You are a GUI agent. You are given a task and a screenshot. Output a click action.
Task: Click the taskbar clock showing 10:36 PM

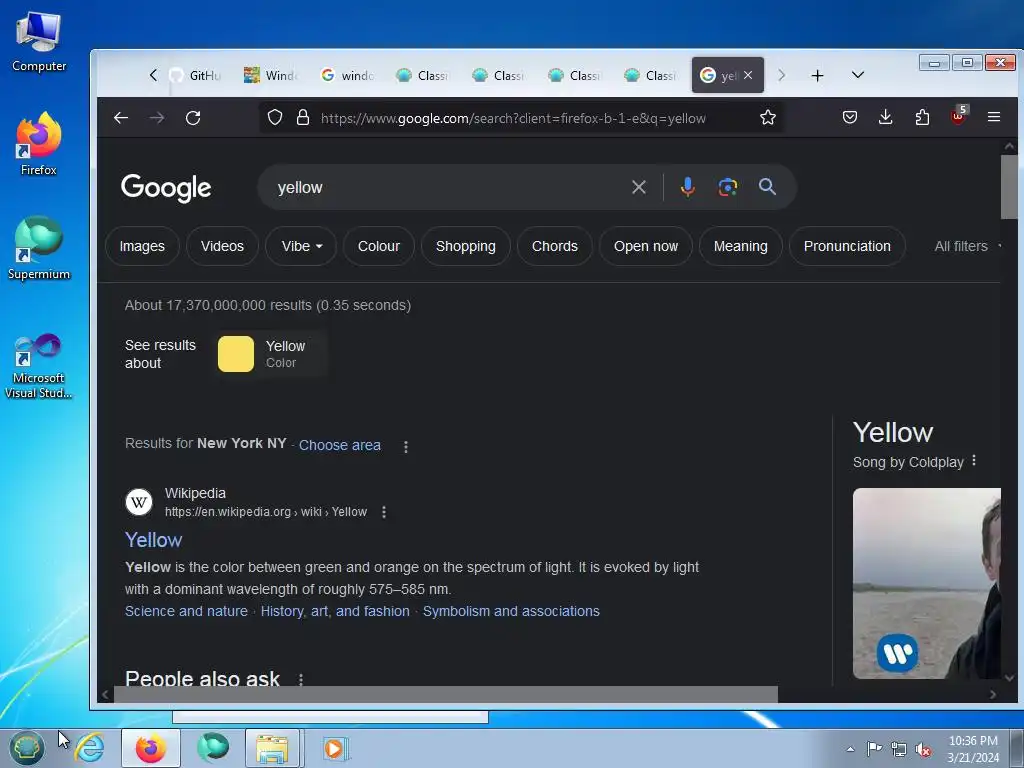pos(973,748)
